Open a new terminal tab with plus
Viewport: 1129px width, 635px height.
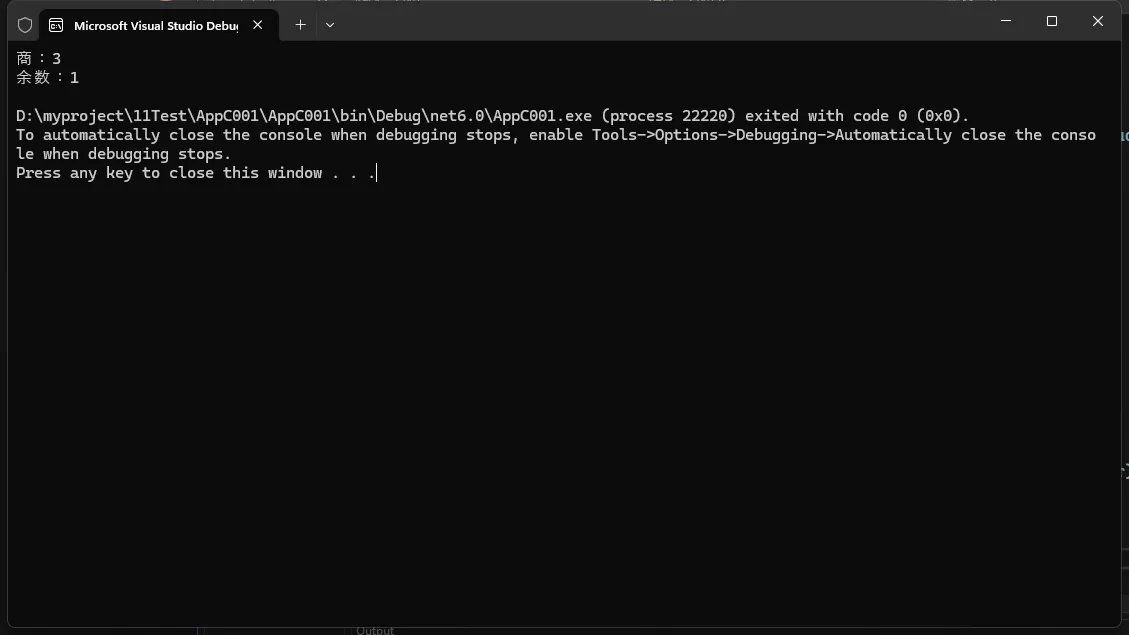coord(300,25)
